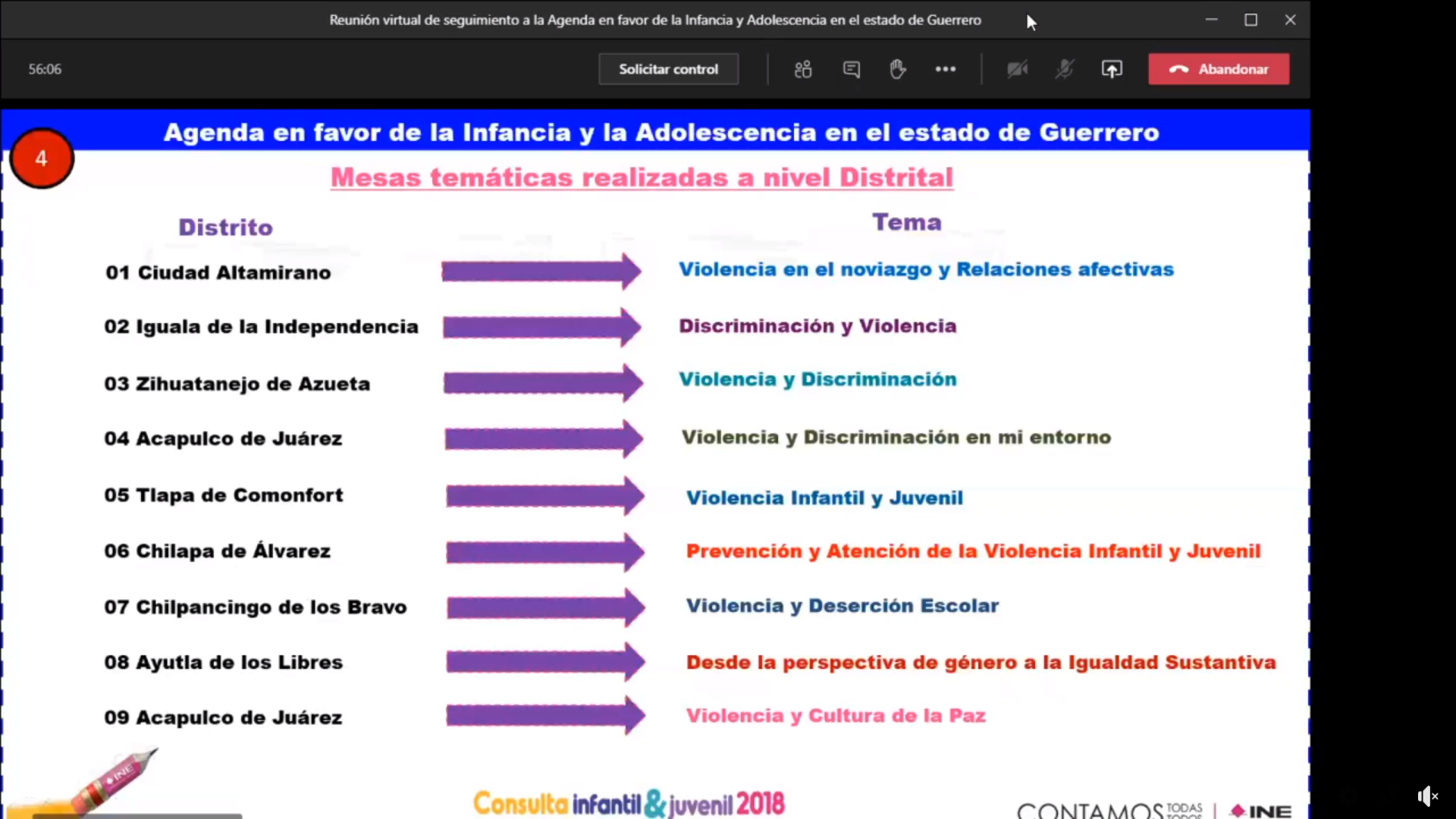
Task: Click the 'Consulta infantil & juvenil 2018' logo
Action: point(629,804)
